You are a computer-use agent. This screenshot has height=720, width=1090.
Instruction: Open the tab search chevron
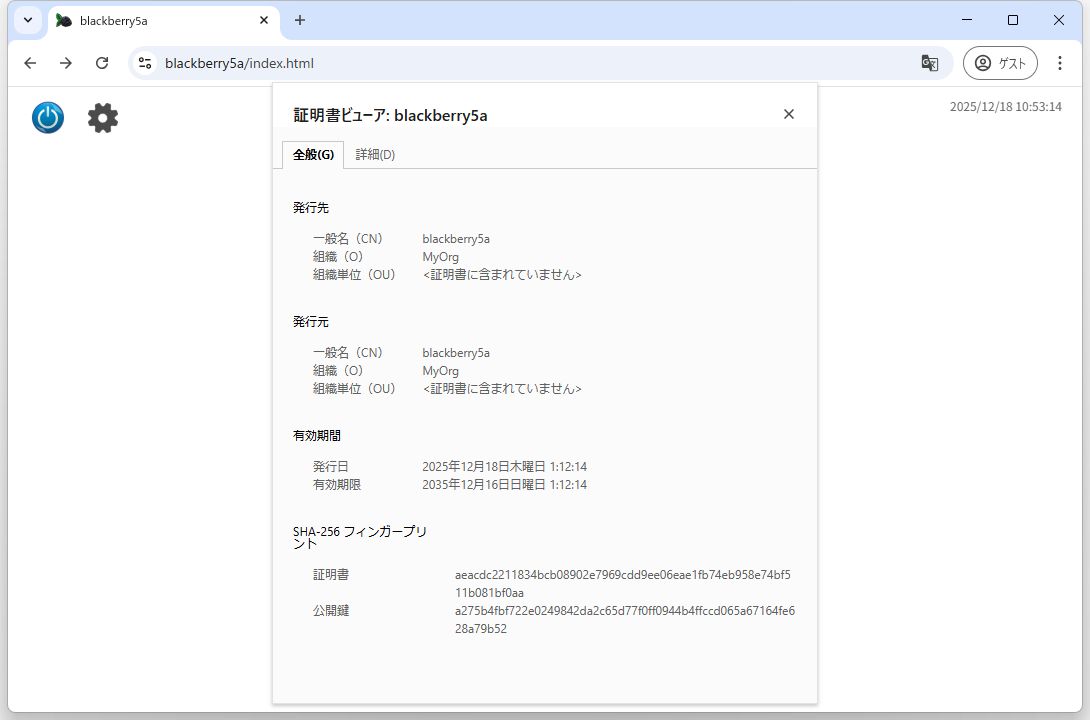click(x=27, y=20)
